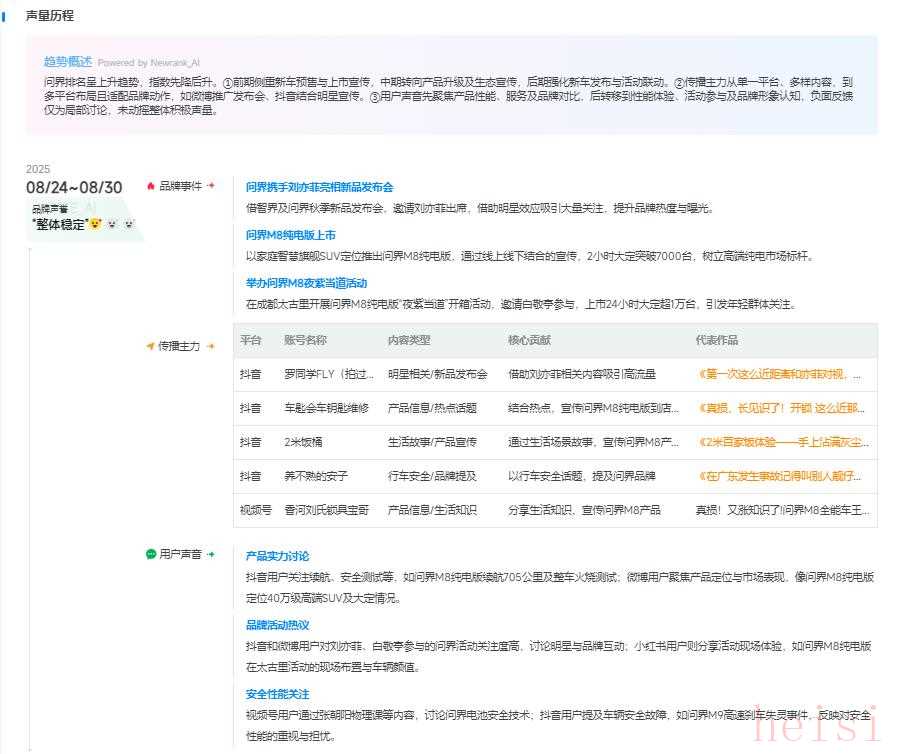Select the account cell 养不熟的安子
Viewport: 898px width, 754px height.
[316, 476]
